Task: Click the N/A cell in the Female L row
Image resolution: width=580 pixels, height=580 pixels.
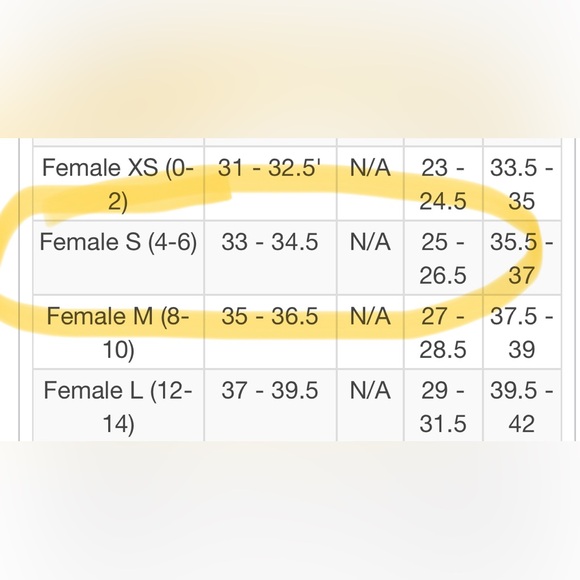Action: 370,405
